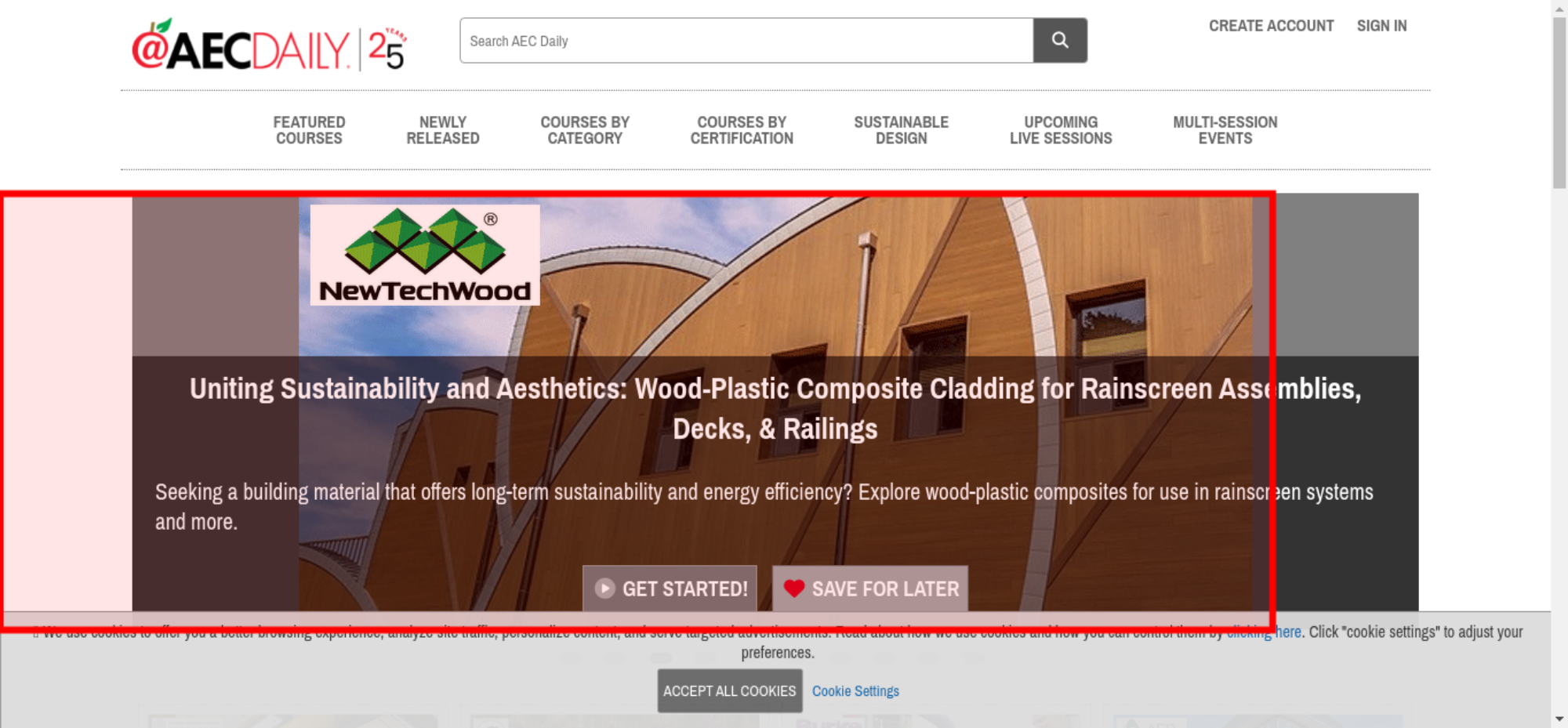
Task: Accept all cookies button
Action: click(x=729, y=690)
